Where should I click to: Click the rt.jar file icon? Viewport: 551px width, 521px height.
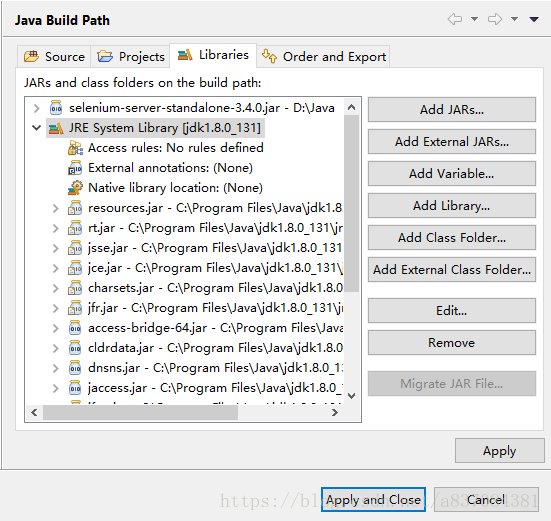click(x=75, y=228)
